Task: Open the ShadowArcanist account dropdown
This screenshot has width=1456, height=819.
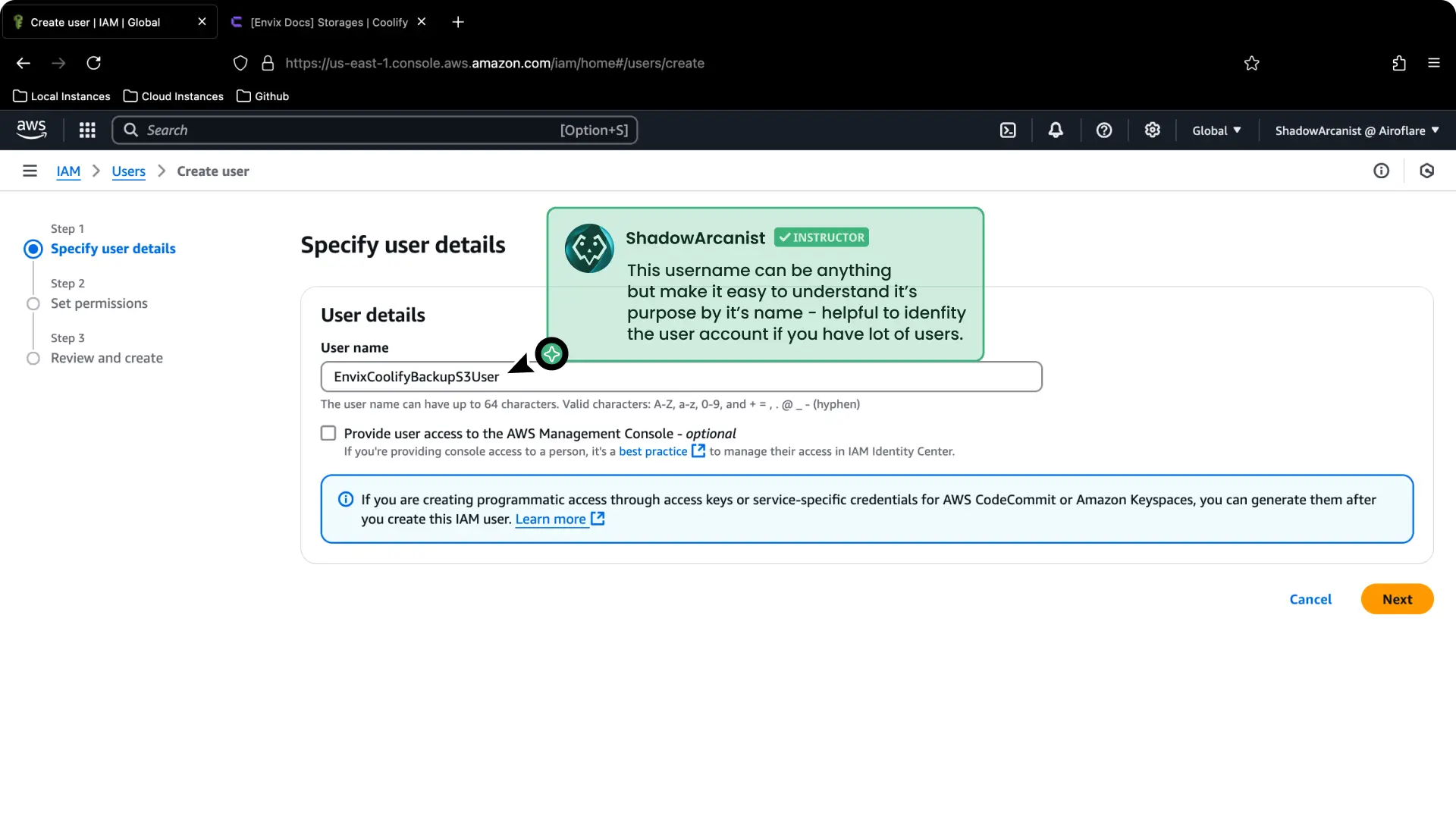Action: pos(1356,130)
